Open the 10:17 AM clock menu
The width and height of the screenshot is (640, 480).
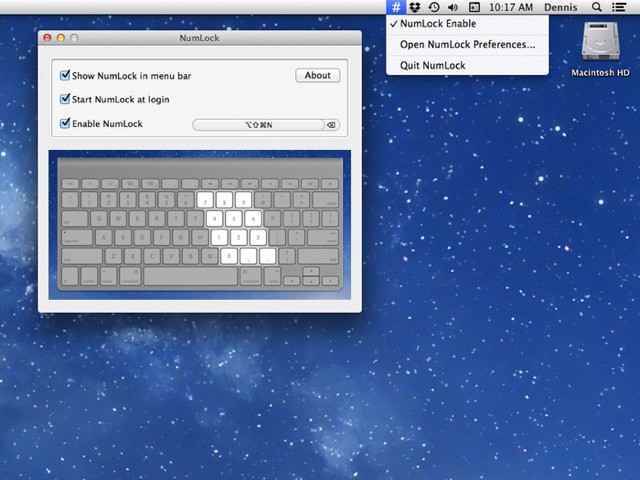pos(511,7)
